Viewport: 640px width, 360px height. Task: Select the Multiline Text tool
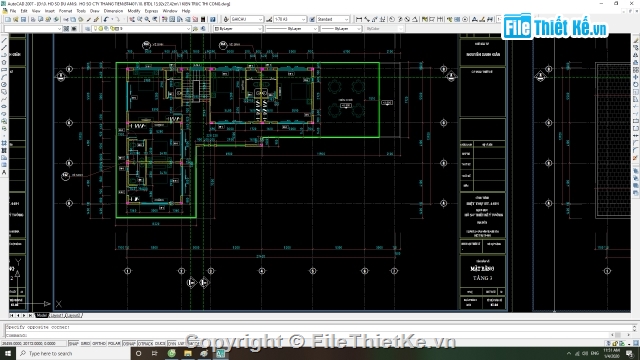coord(4,173)
